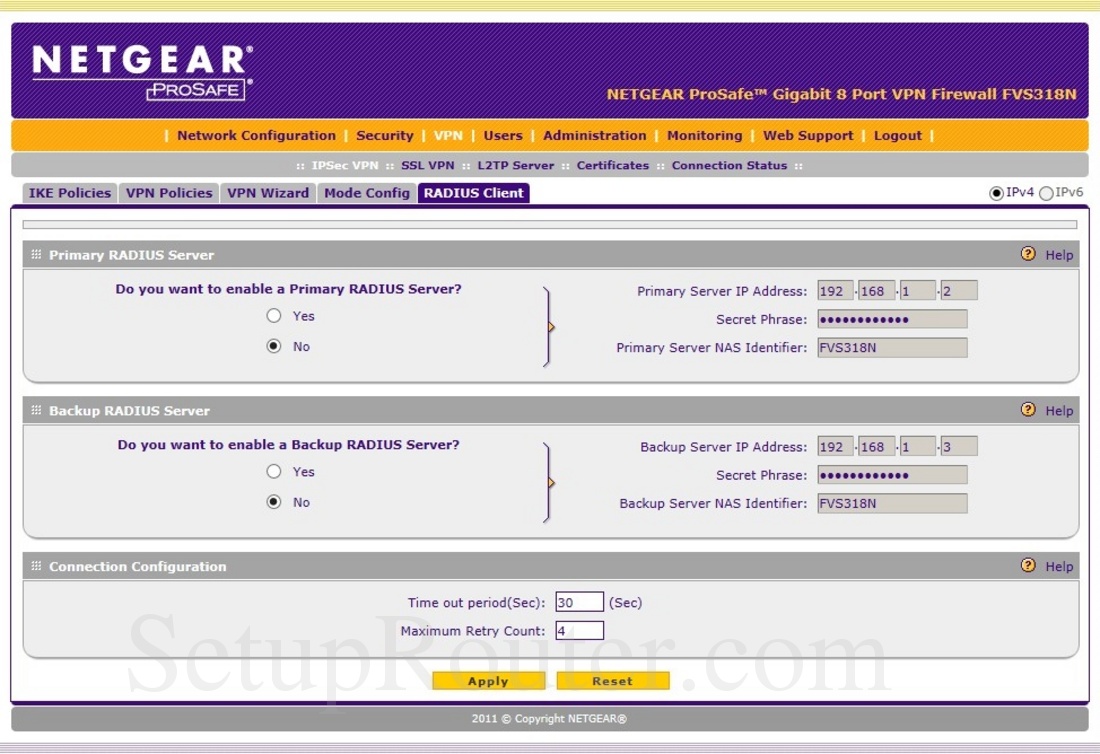This screenshot has width=1100, height=754.
Task: Select the RADIUS Client tab
Action: click(474, 193)
